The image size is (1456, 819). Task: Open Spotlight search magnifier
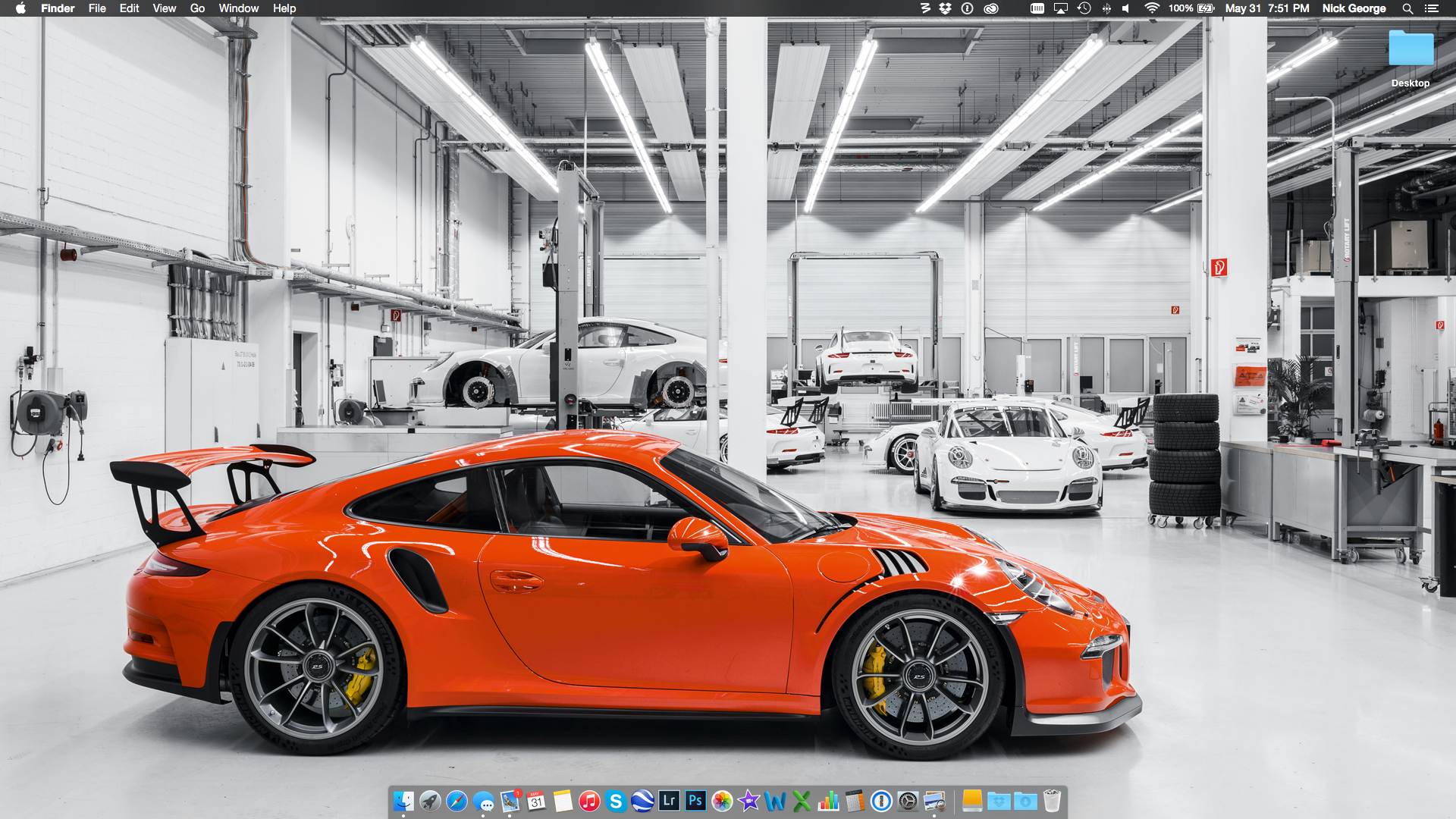point(1407,8)
